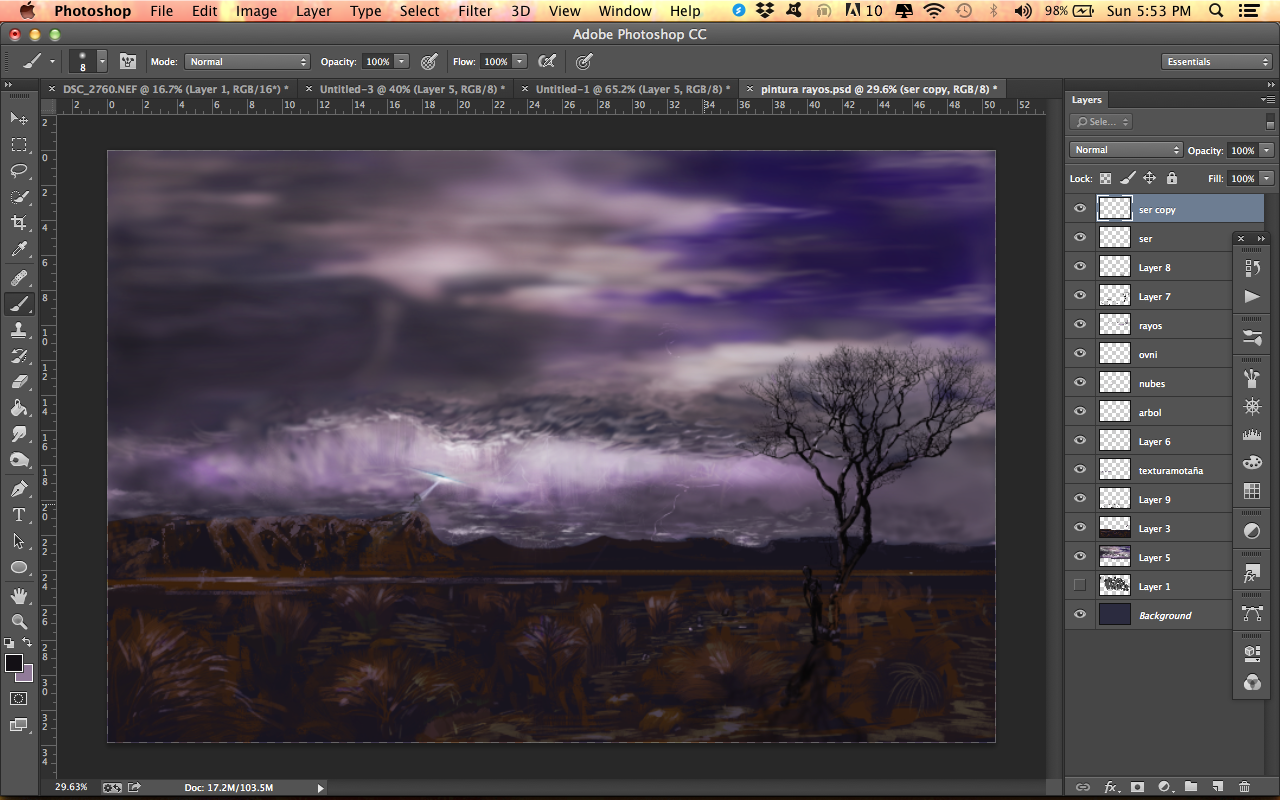The image size is (1280, 800).
Task: Open the layer Opacity dropdown arrow
Action: [x=1267, y=150]
